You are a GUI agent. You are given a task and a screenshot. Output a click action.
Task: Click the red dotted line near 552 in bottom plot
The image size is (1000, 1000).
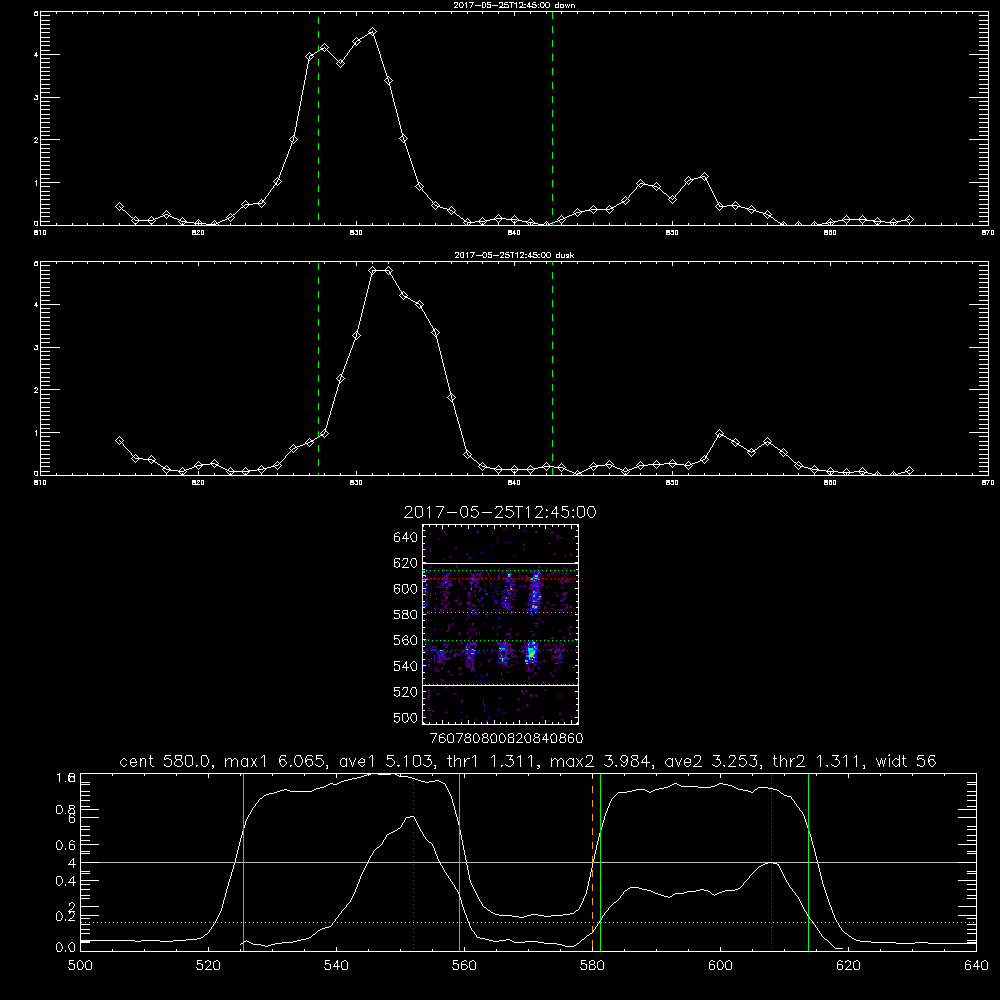pyautogui.click(x=413, y=862)
